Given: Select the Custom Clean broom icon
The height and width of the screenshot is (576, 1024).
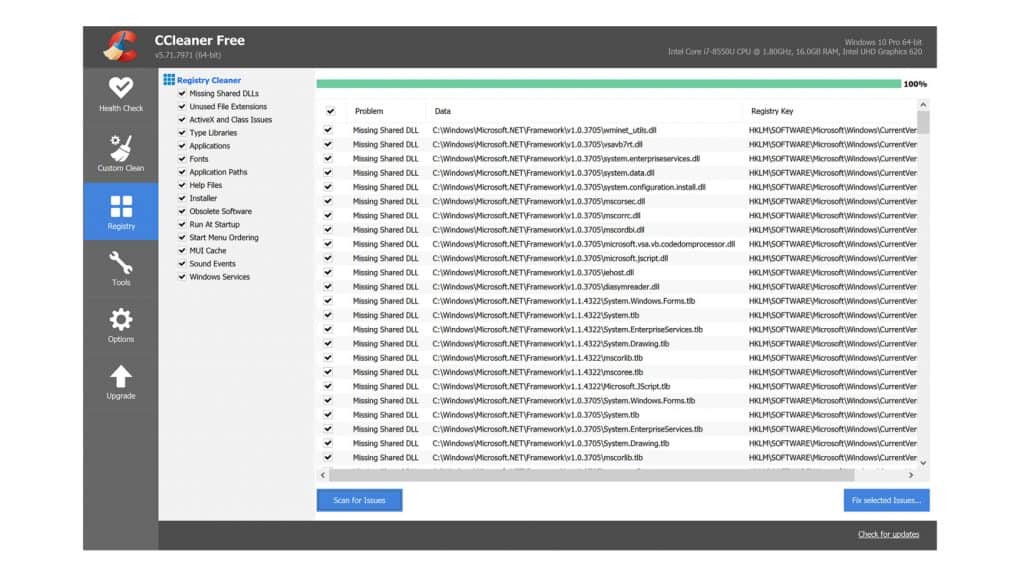Looking at the screenshot, I should pos(120,149).
